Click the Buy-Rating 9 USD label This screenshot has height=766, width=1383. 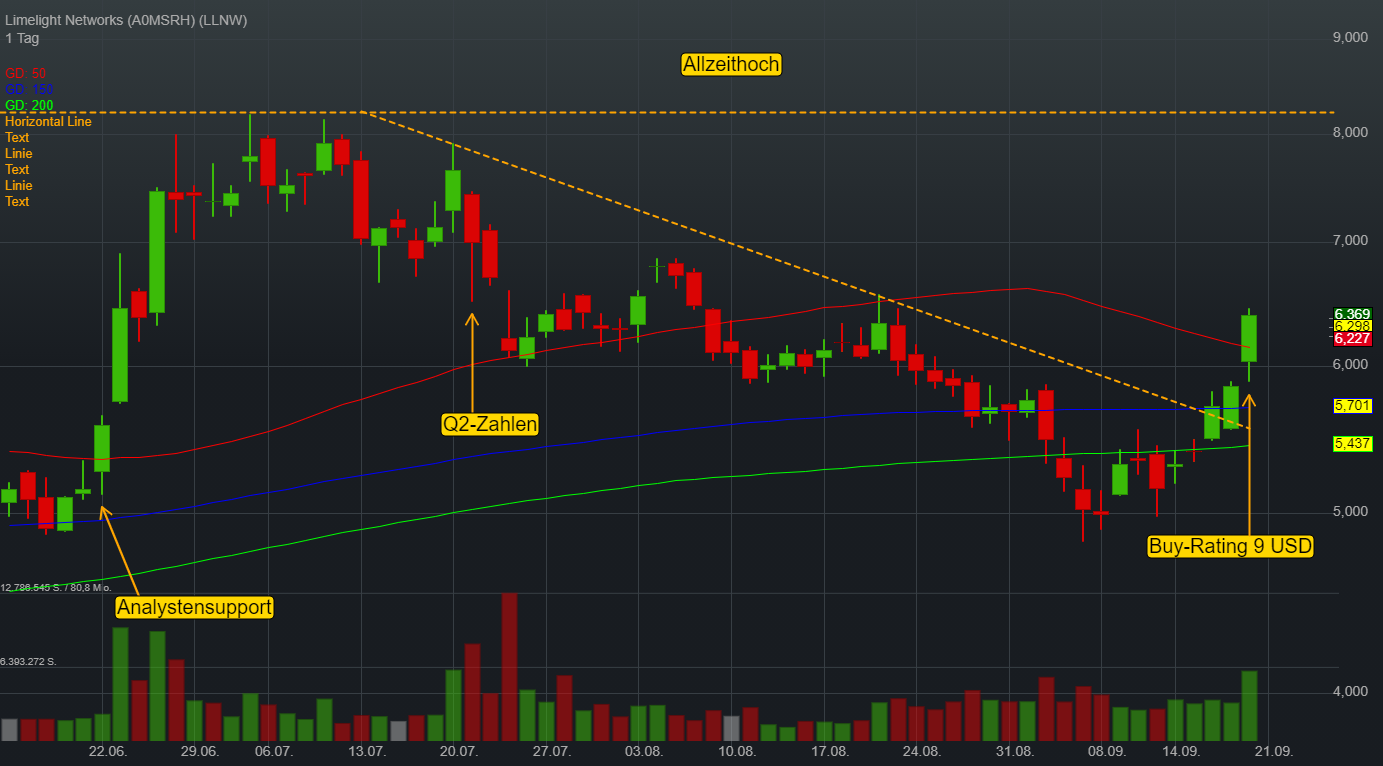point(1230,546)
